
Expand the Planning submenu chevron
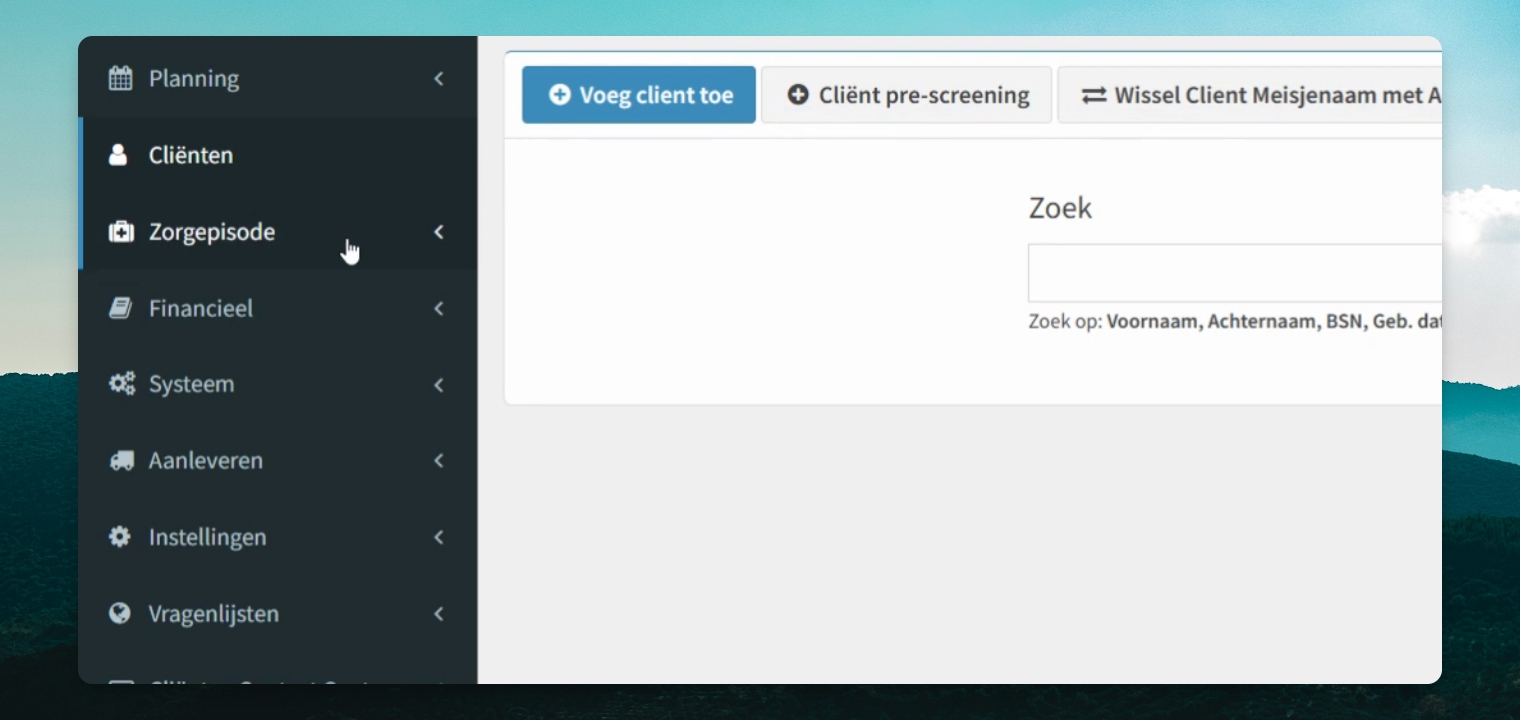[438, 78]
